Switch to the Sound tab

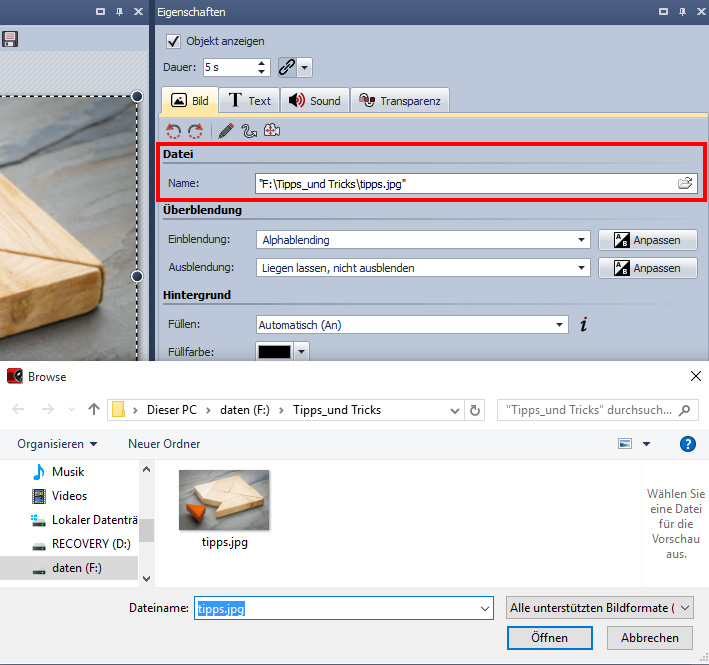click(x=314, y=100)
